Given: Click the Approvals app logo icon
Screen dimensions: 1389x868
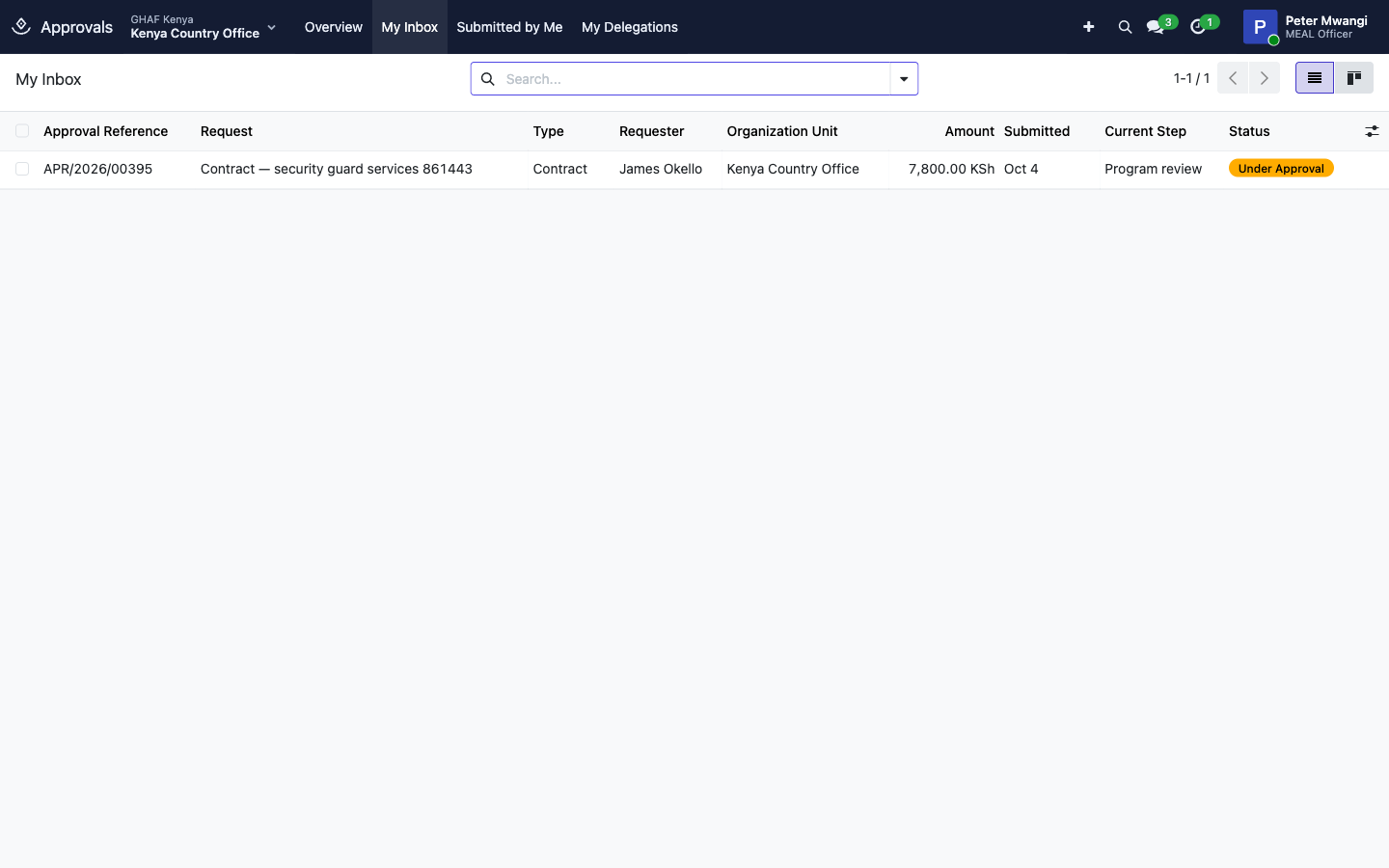Looking at the screenshot, I should coord(21,26).
